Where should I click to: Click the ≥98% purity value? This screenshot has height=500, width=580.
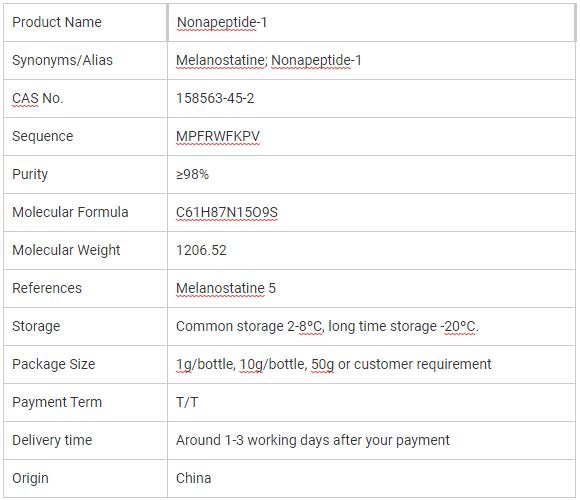click(192, 174)
